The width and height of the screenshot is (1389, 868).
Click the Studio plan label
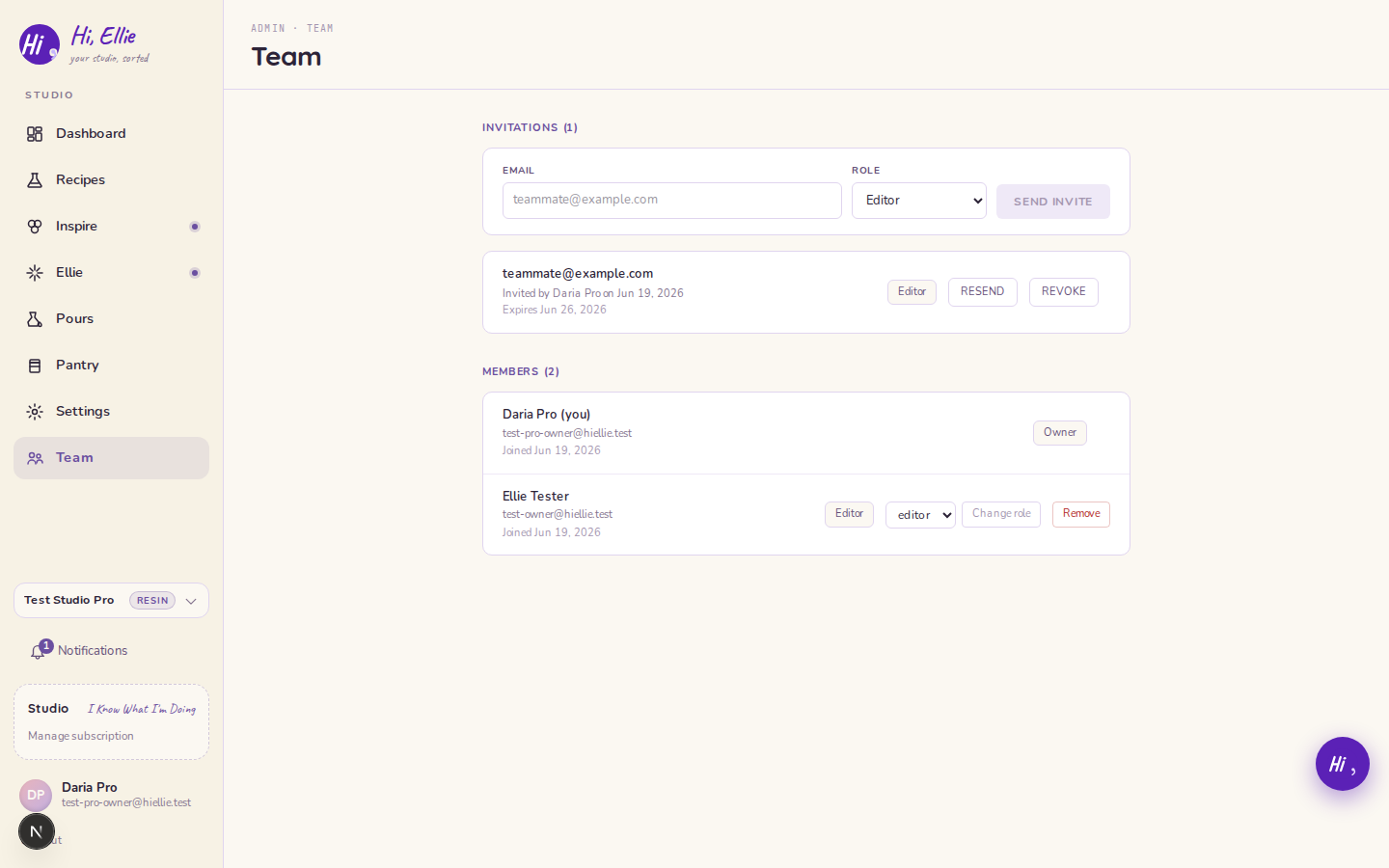(x=48, y=709)
